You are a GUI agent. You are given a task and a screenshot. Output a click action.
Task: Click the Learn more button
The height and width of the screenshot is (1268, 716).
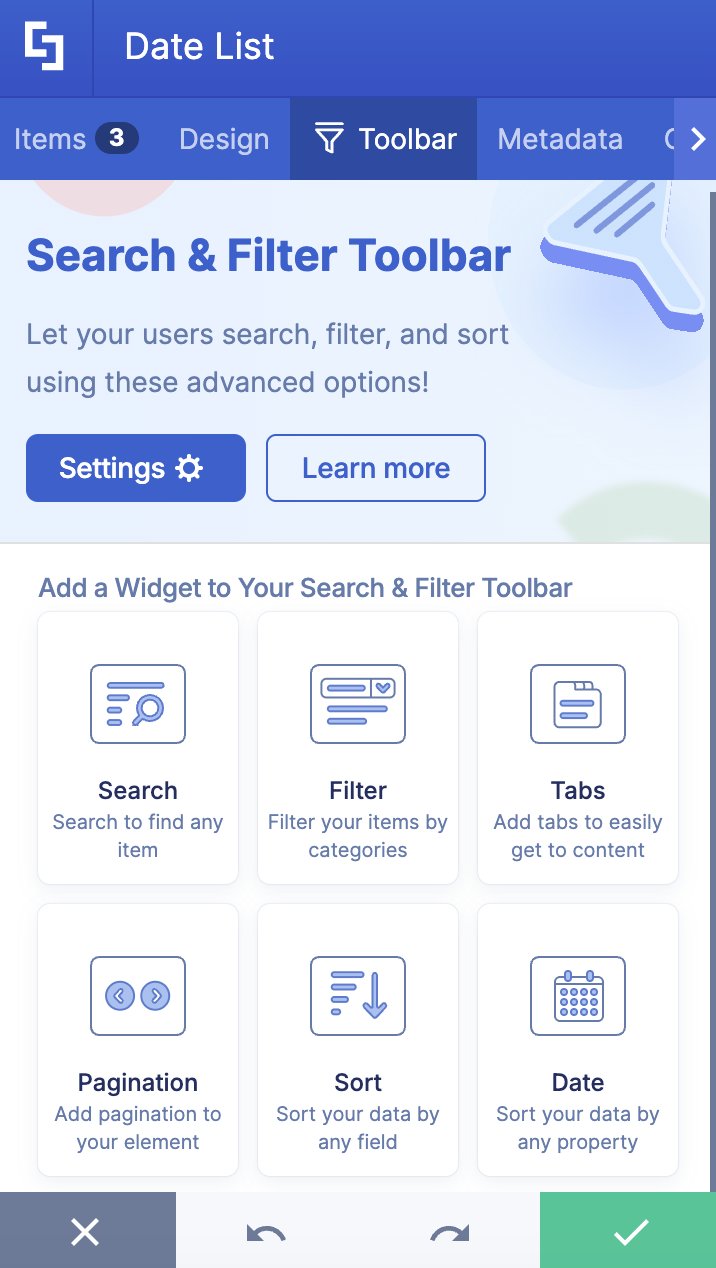coord(375,468)
